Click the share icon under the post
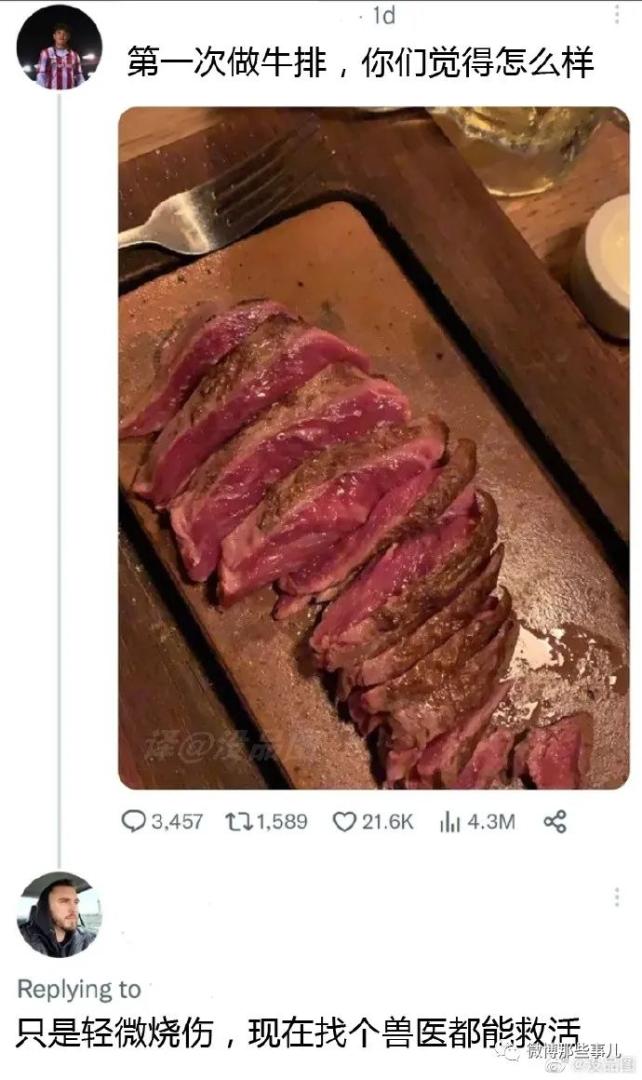The height and width of the screenshot is (1080, 642). click(555, 821)
